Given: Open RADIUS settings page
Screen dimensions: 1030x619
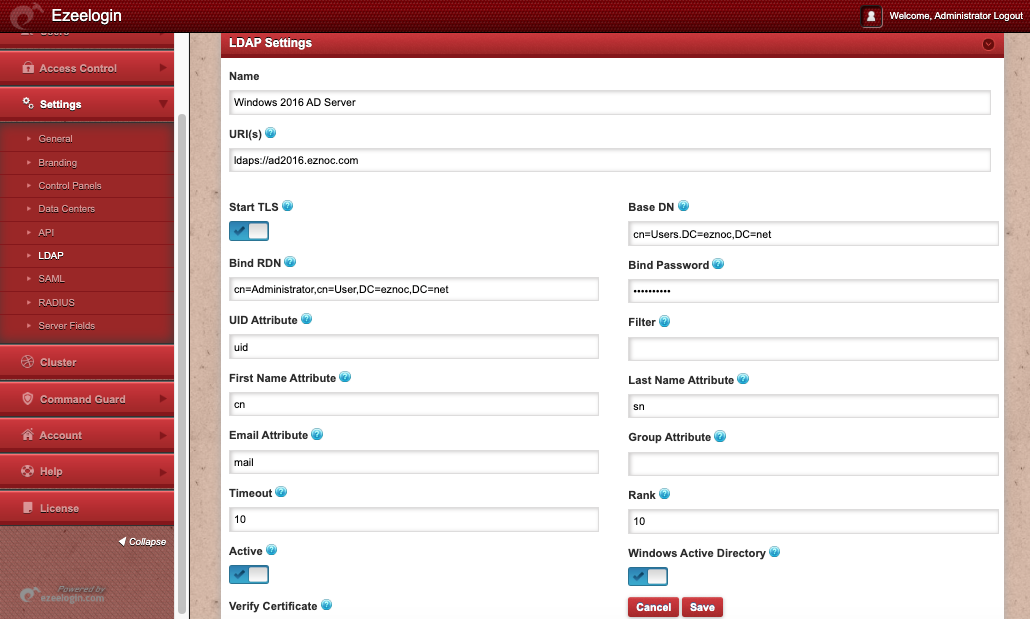Looking at the screenshot, I should tap(56, 302).
